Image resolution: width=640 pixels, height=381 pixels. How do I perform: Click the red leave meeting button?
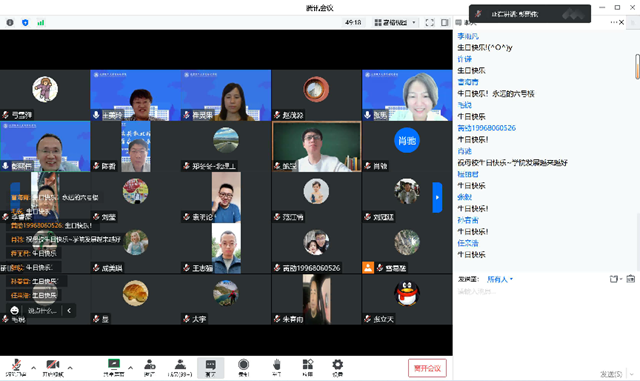tap(427, 368)
